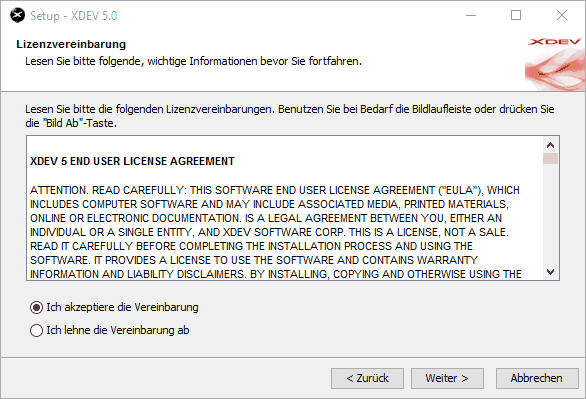This screenshot has height=399, width=586.
Task: Cancel setup via 'Abbrechen' button
Action: coord(537,378)
